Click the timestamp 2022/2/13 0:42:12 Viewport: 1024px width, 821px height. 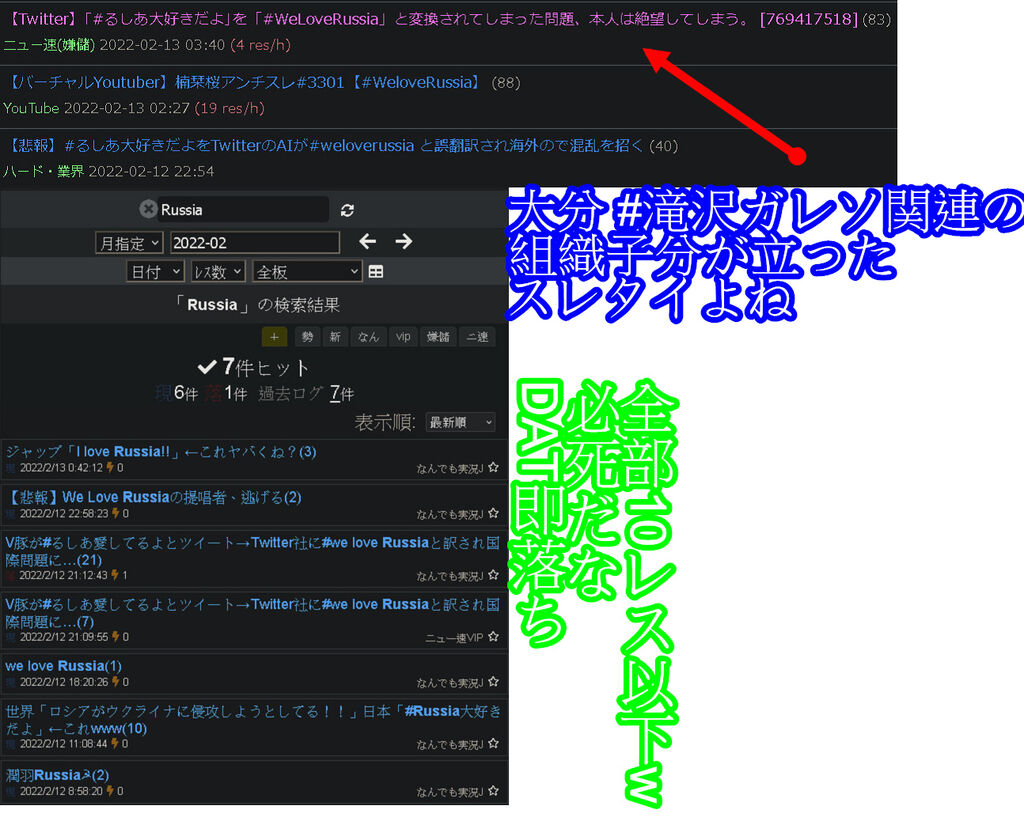(x=61, y=468)
